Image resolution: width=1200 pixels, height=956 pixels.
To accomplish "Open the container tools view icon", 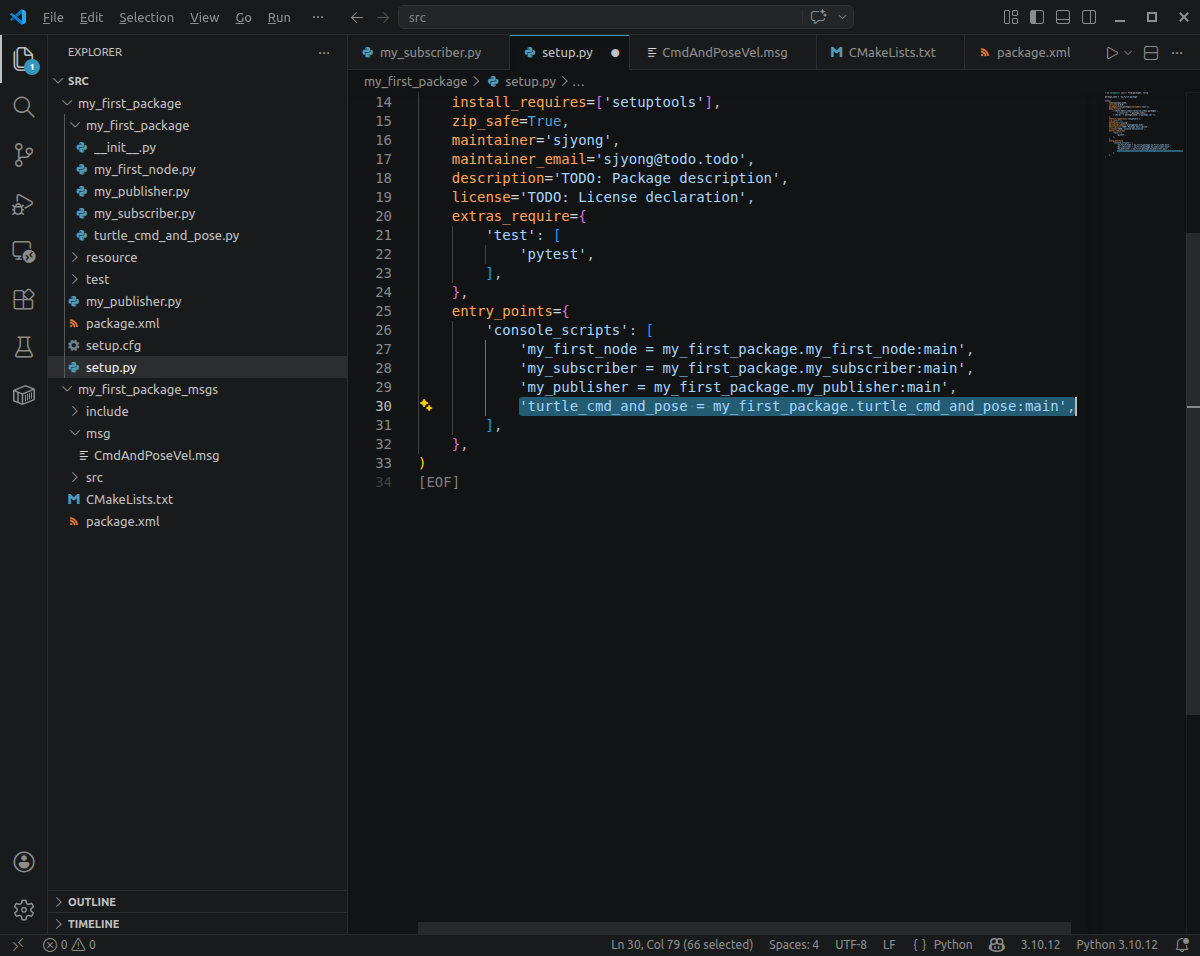I will (24, 395).
